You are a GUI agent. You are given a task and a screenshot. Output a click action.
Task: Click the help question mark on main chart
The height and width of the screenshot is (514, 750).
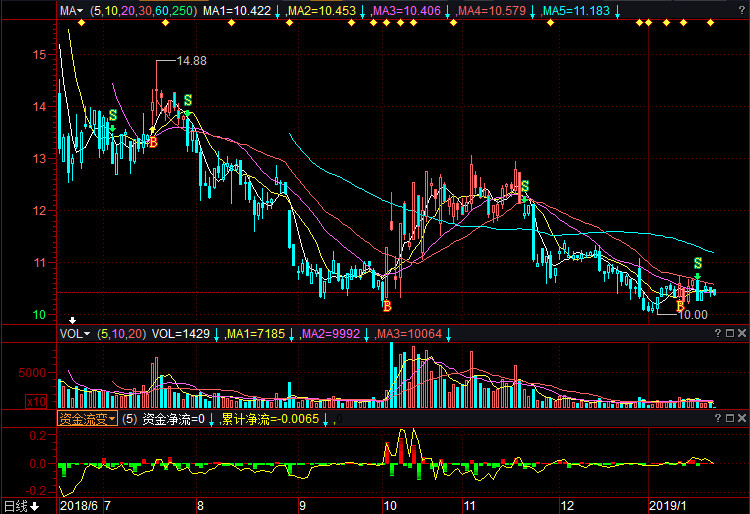tap(741, 10)
